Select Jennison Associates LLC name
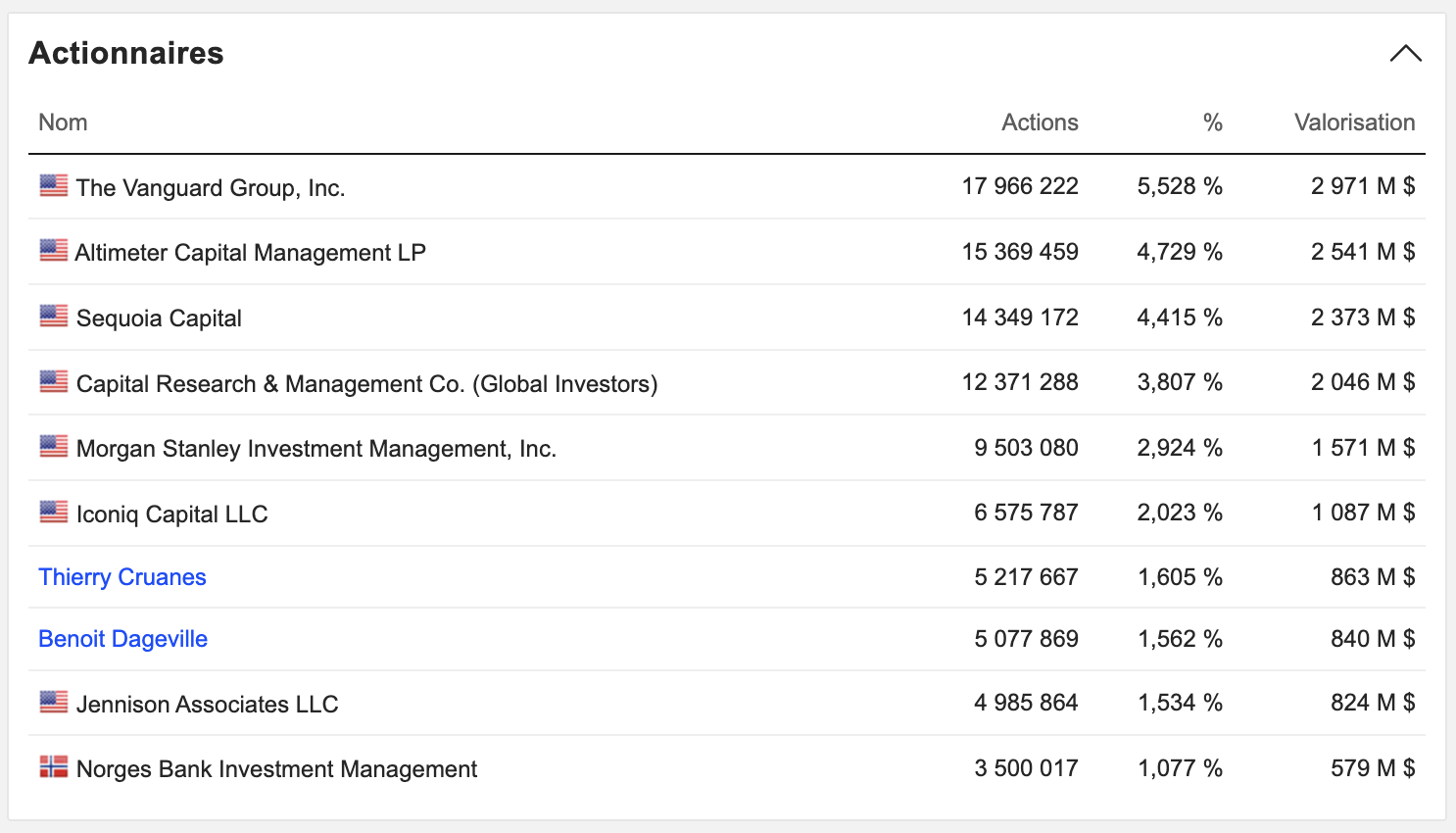 [207, 705]
